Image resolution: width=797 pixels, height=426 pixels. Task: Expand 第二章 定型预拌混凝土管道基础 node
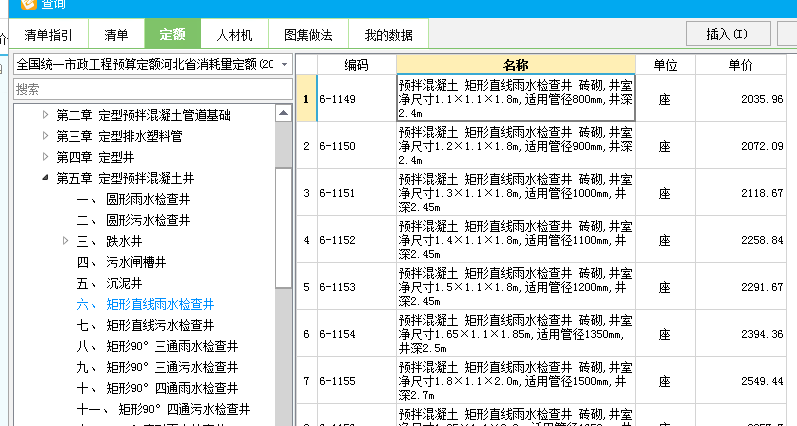(x=45, y=115)
